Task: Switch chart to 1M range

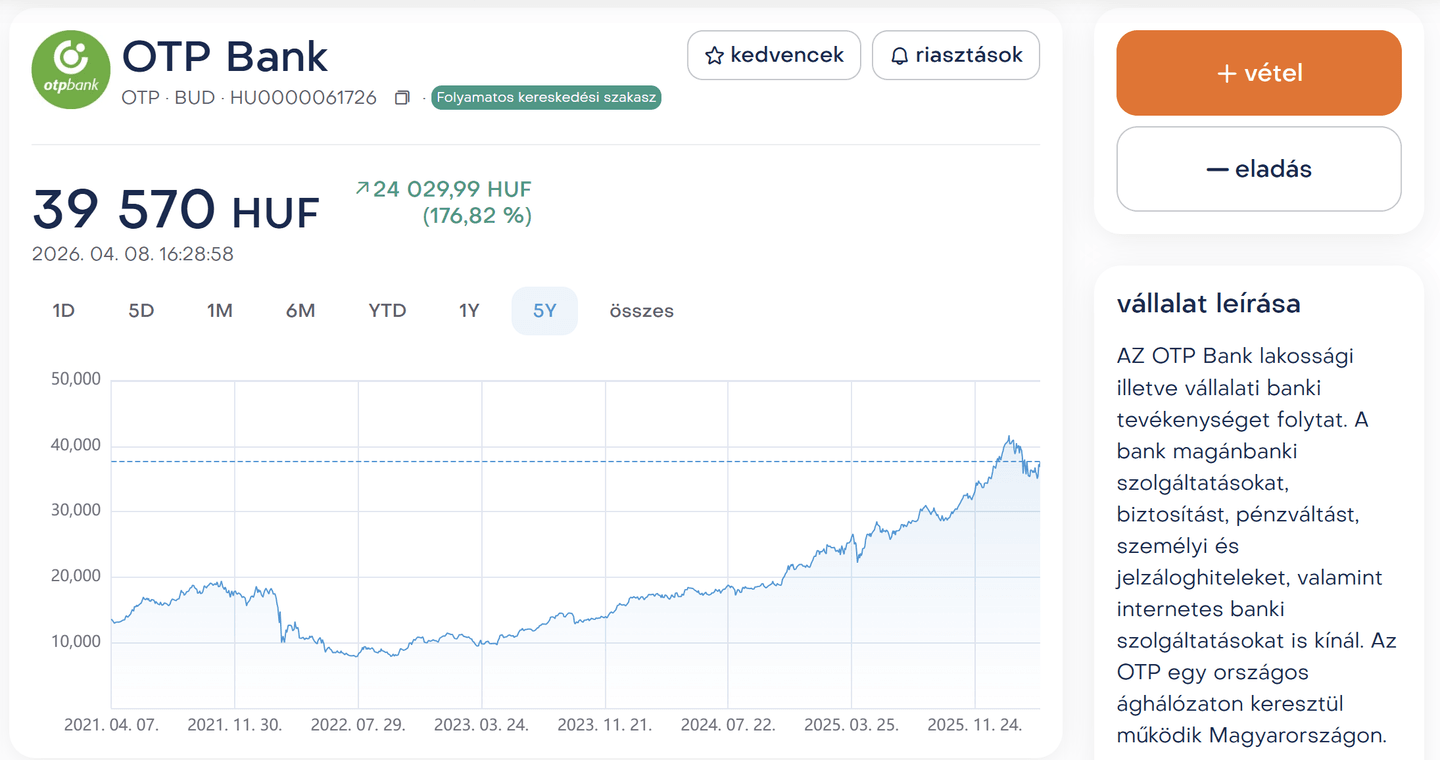Action: [220, 311]
